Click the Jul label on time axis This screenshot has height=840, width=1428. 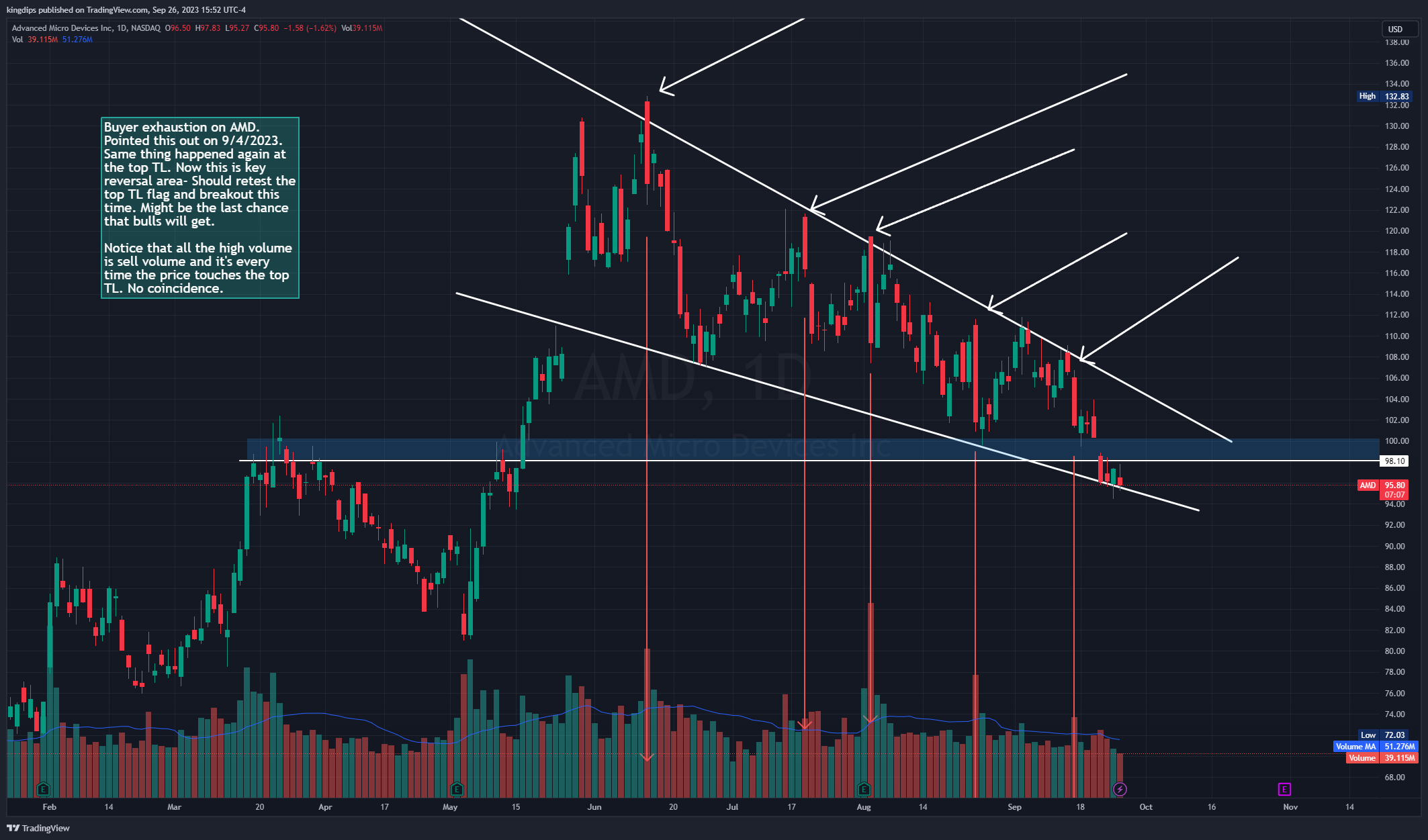point(732,806)
